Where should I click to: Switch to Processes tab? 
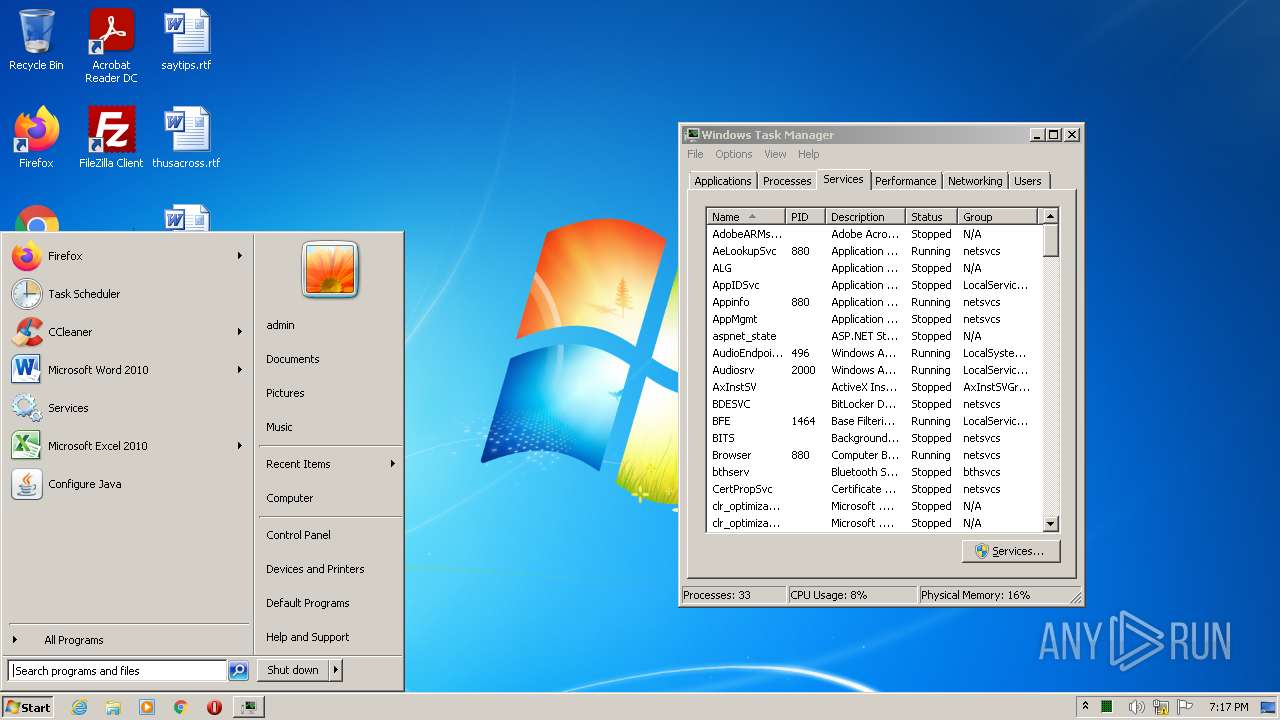coord(787,181)
